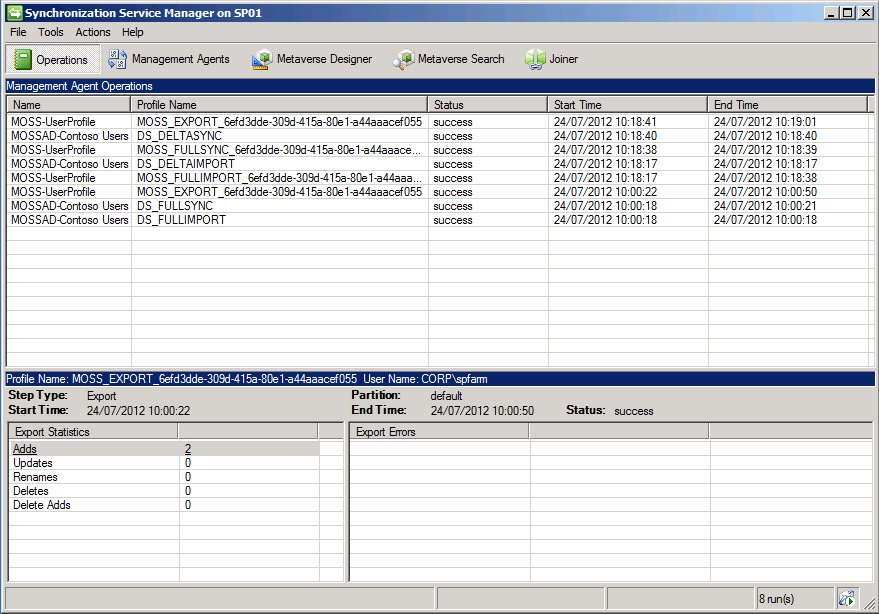Sort operations by Status column header
Viewport: 879px width, 614px height.
point(487,105)
